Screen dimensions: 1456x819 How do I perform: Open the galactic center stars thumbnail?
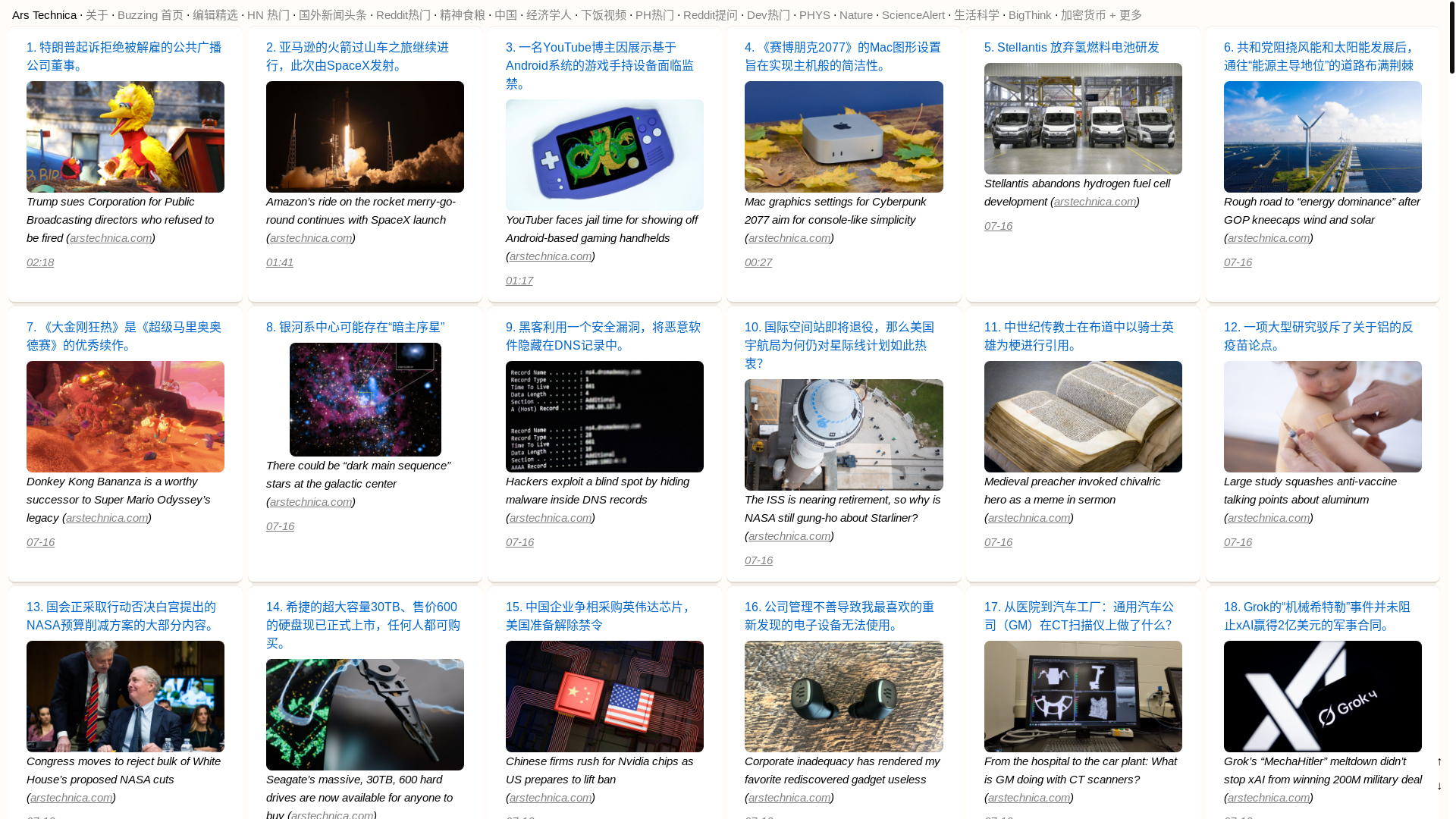(365, 400)
